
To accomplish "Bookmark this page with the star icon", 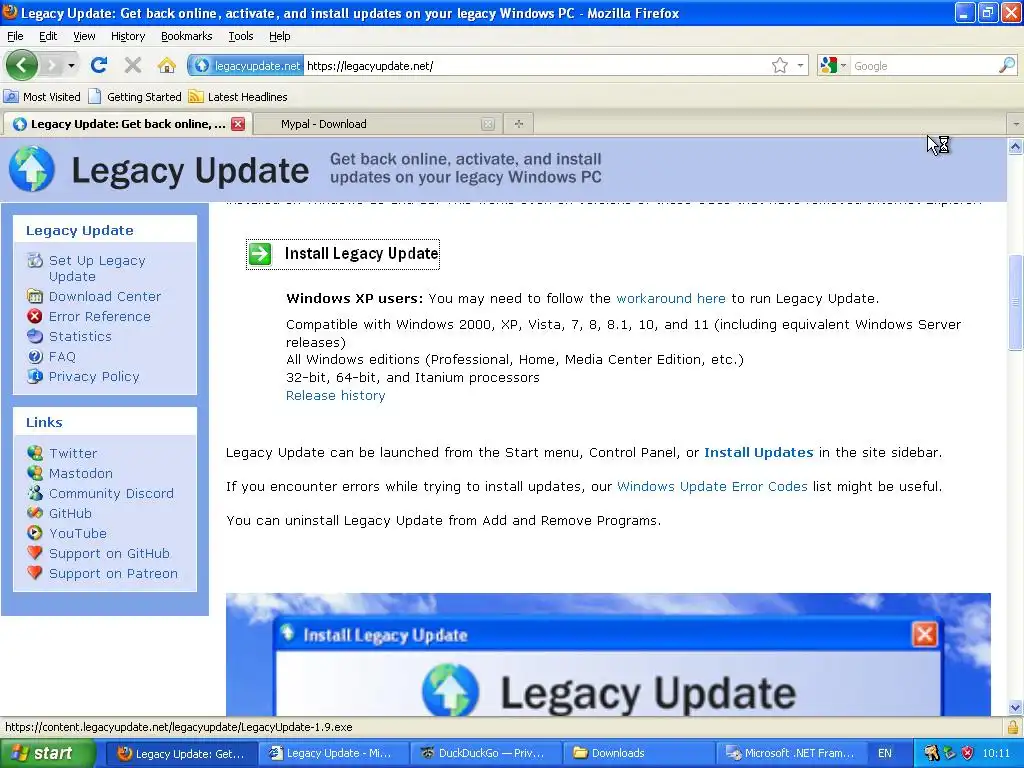I will [x=780, y=65].
